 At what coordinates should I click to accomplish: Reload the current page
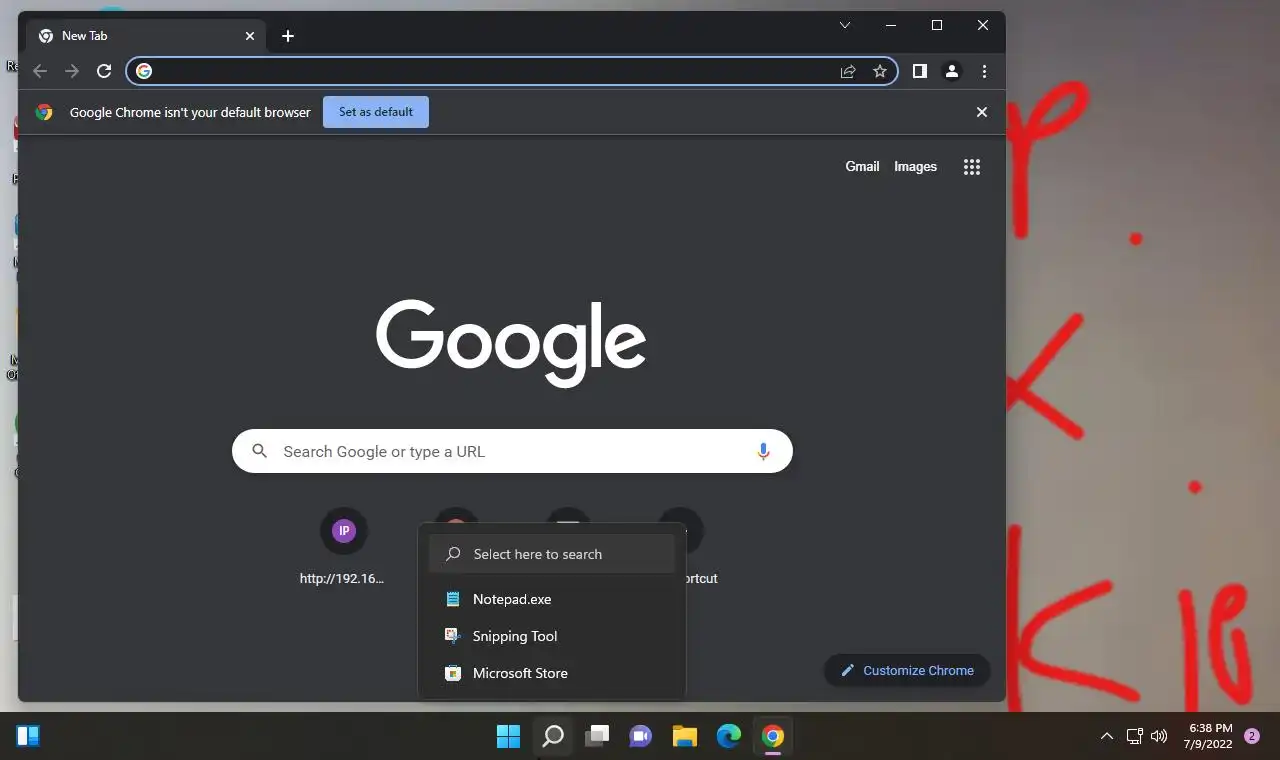coord(104,71)
